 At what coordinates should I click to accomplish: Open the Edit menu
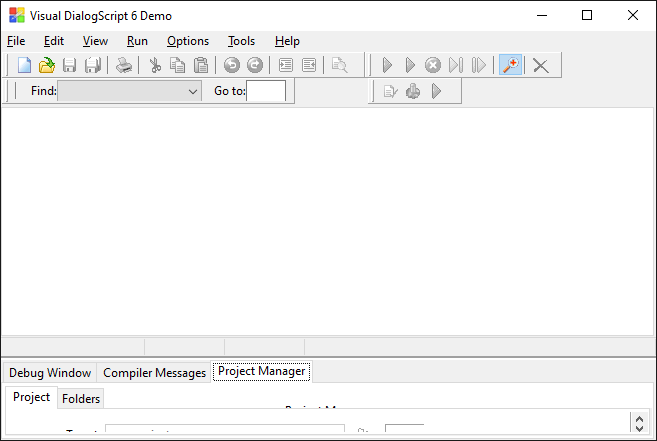54,41
